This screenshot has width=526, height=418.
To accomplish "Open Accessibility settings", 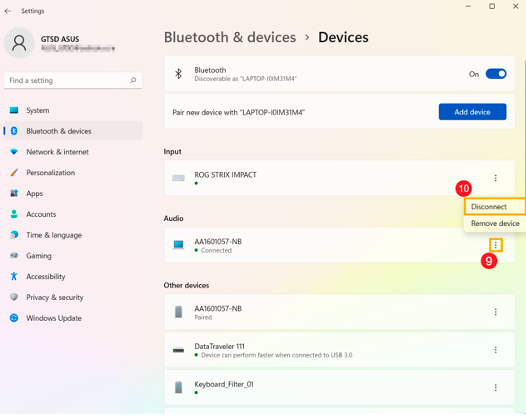I will [73, 277].
